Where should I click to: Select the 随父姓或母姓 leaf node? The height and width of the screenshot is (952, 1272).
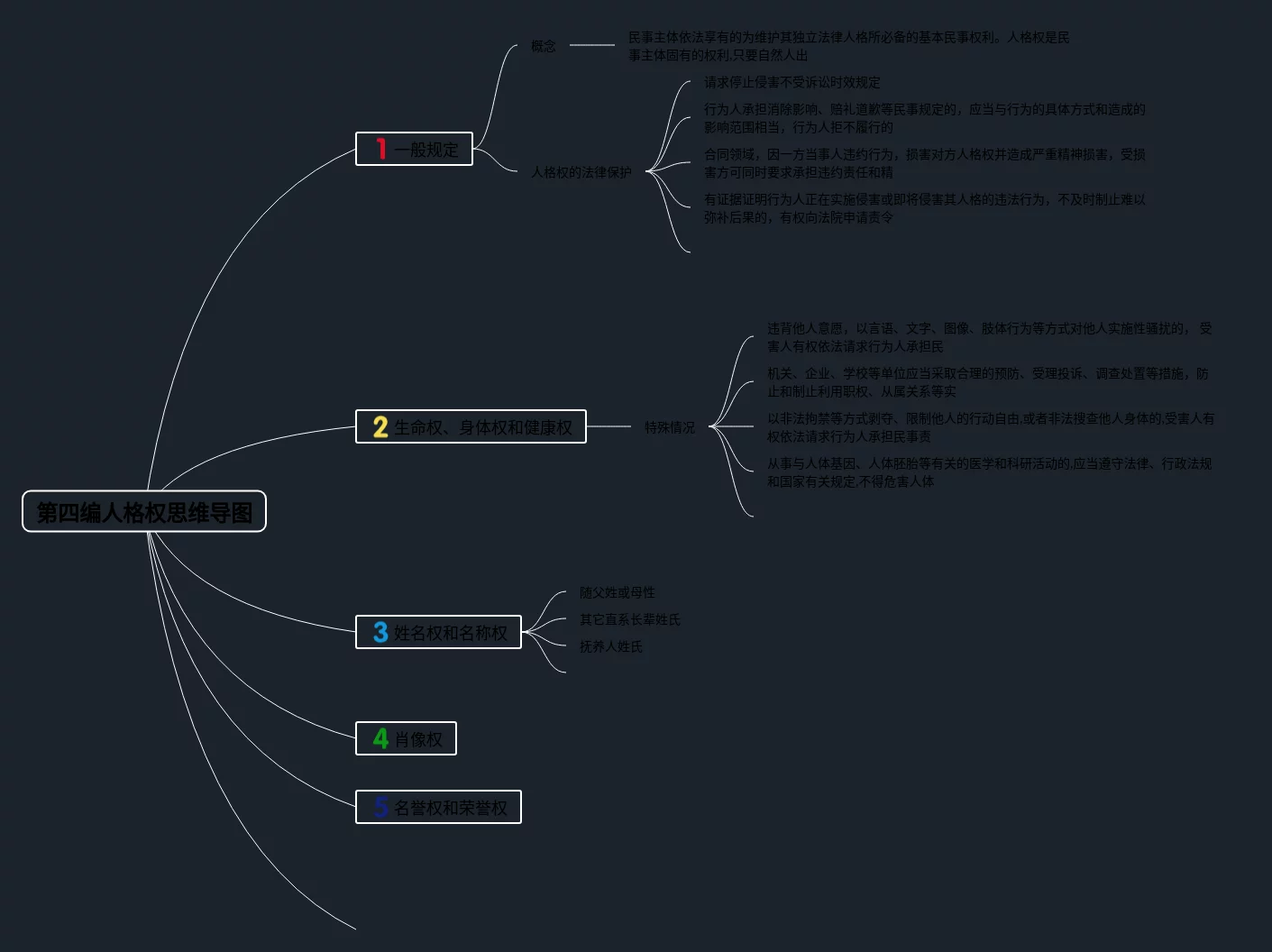(618, 592)
